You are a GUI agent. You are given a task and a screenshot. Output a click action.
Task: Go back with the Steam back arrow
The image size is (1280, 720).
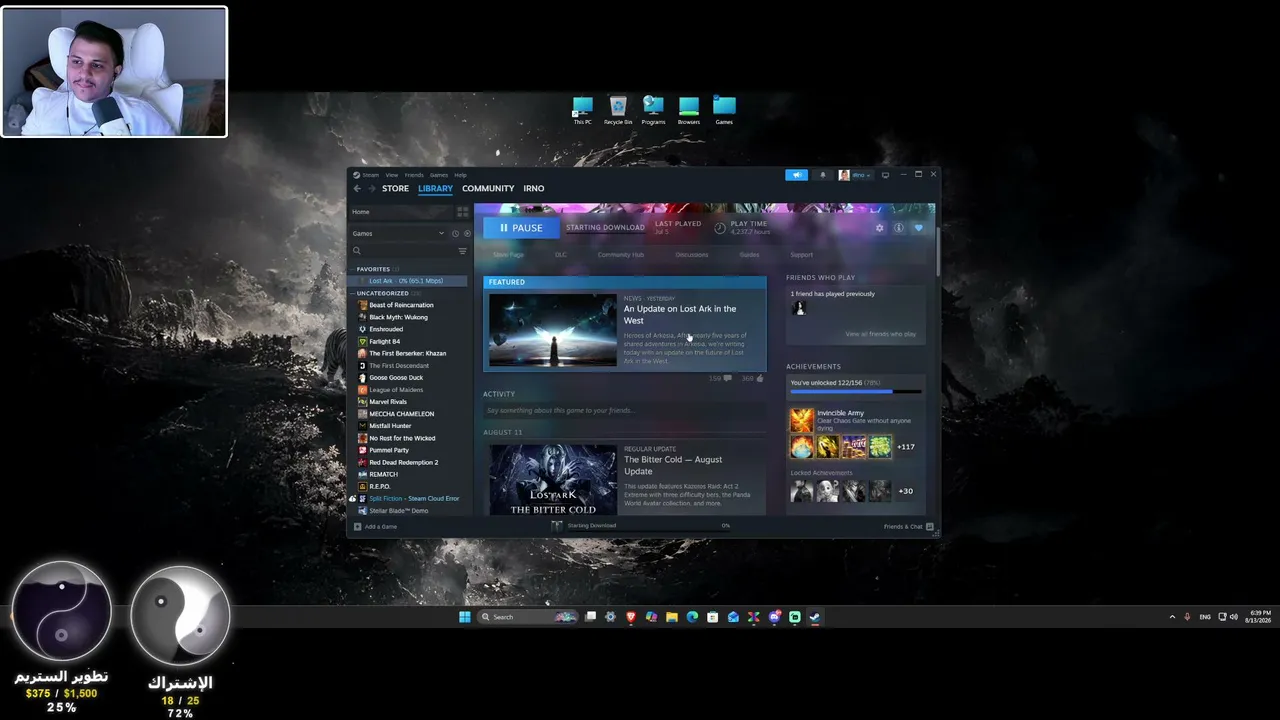tap(357, 188)
